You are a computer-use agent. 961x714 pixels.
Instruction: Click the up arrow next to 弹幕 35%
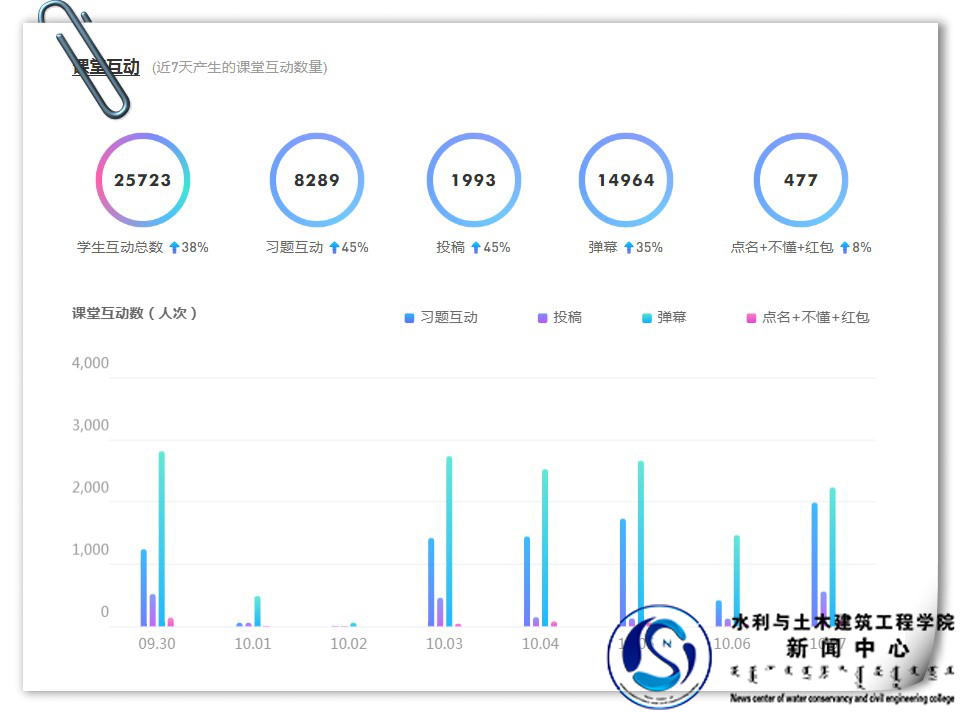pos(629,247)
